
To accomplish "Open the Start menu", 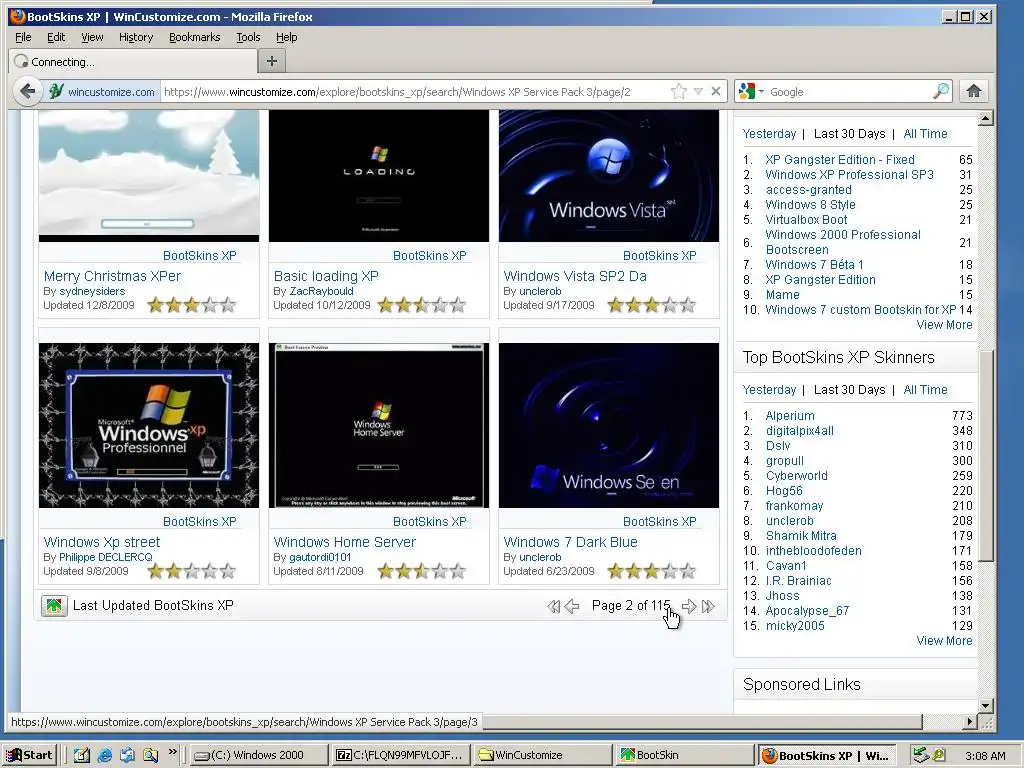I will (30, 755).
